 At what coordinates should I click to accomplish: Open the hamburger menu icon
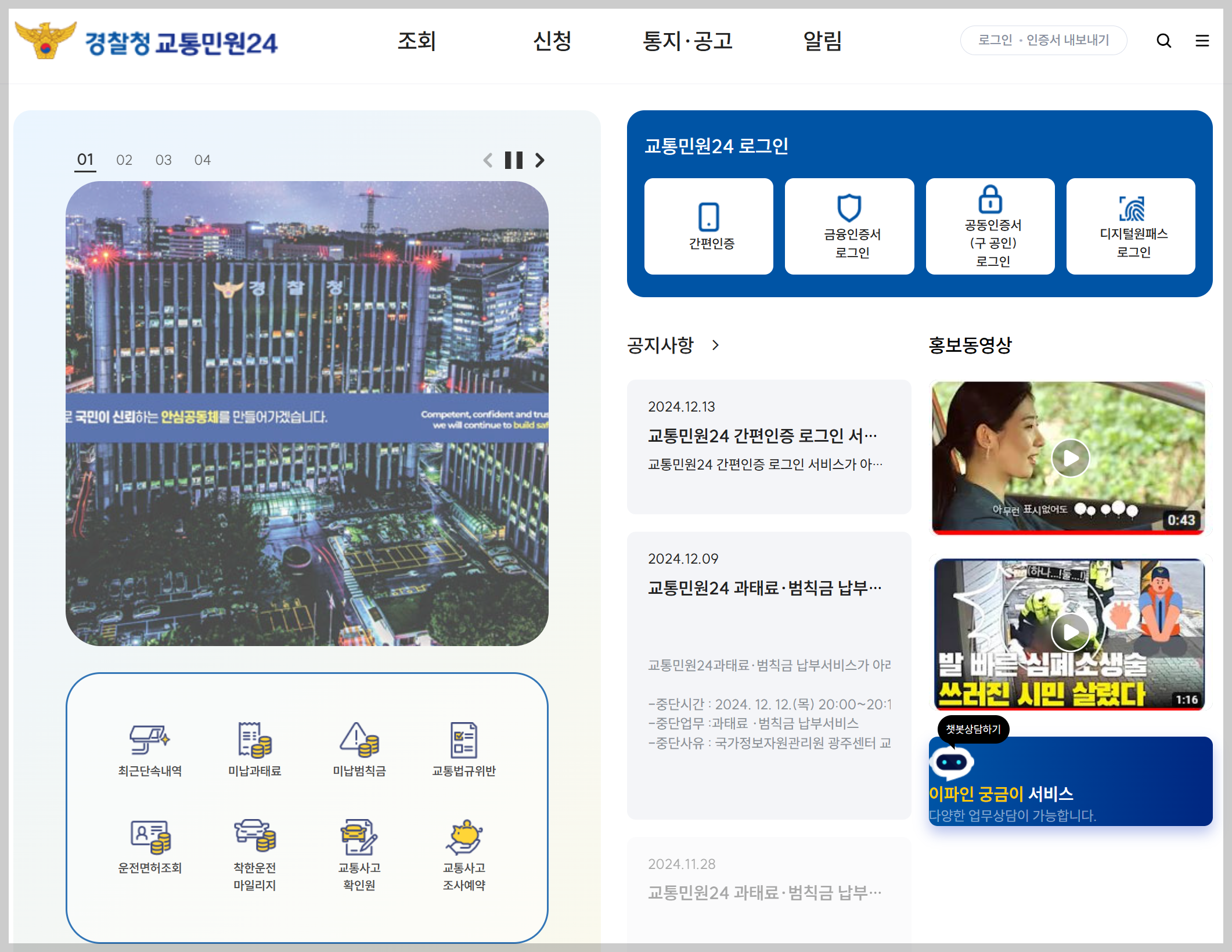pyautogui.click(x=1202, y=41)
